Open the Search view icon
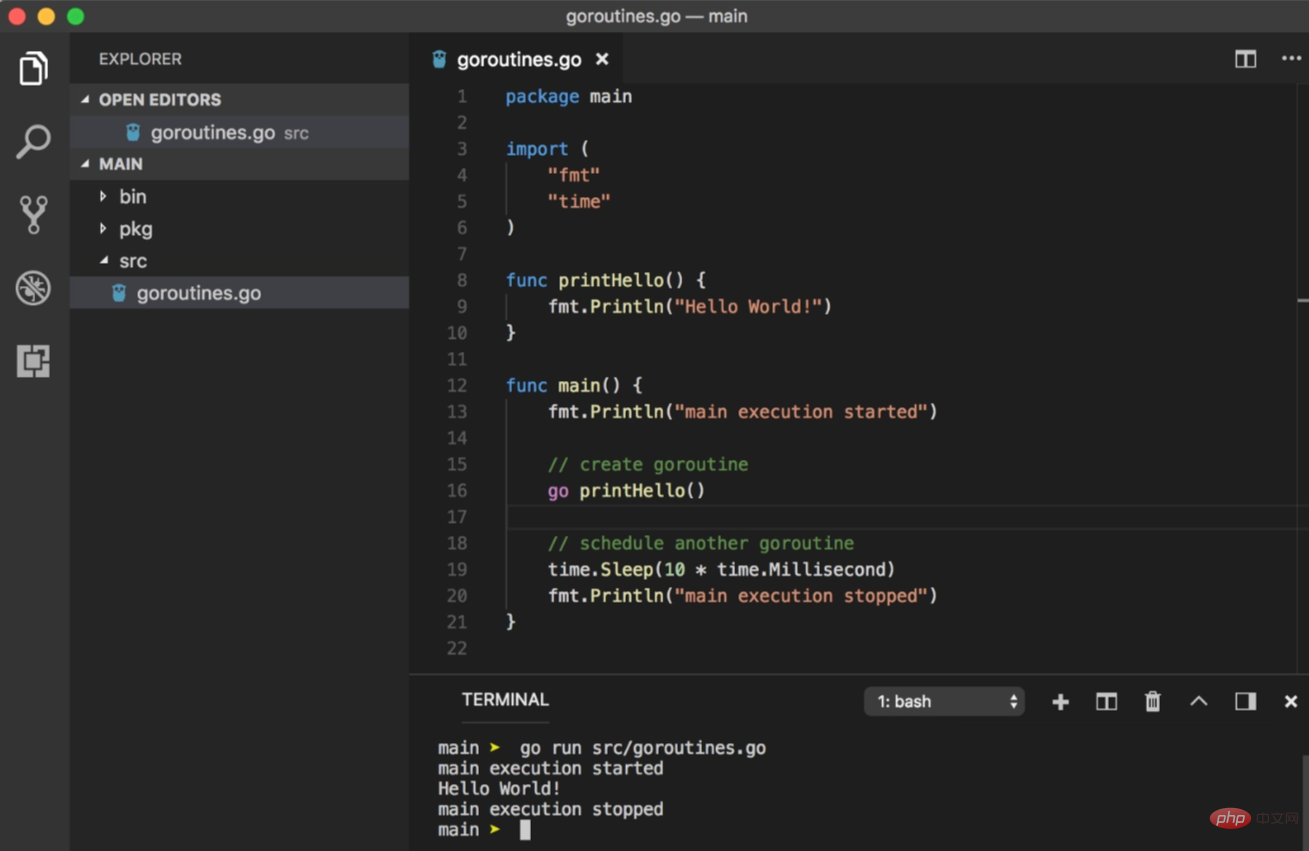The image size is (1309, 851). [x=34, y=142]
